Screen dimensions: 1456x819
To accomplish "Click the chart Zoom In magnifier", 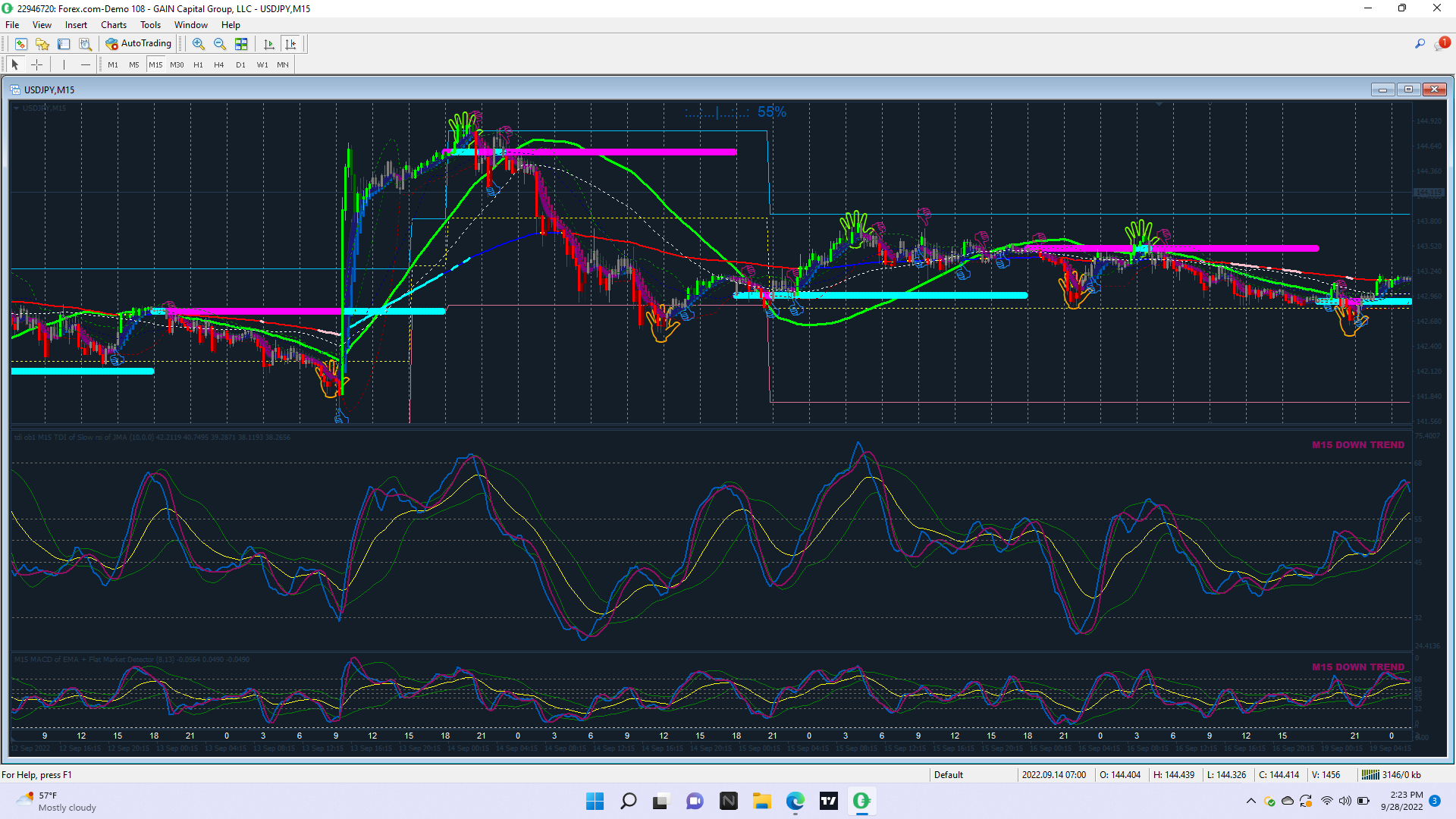I will pyautogui.click(x=198, y=44).
